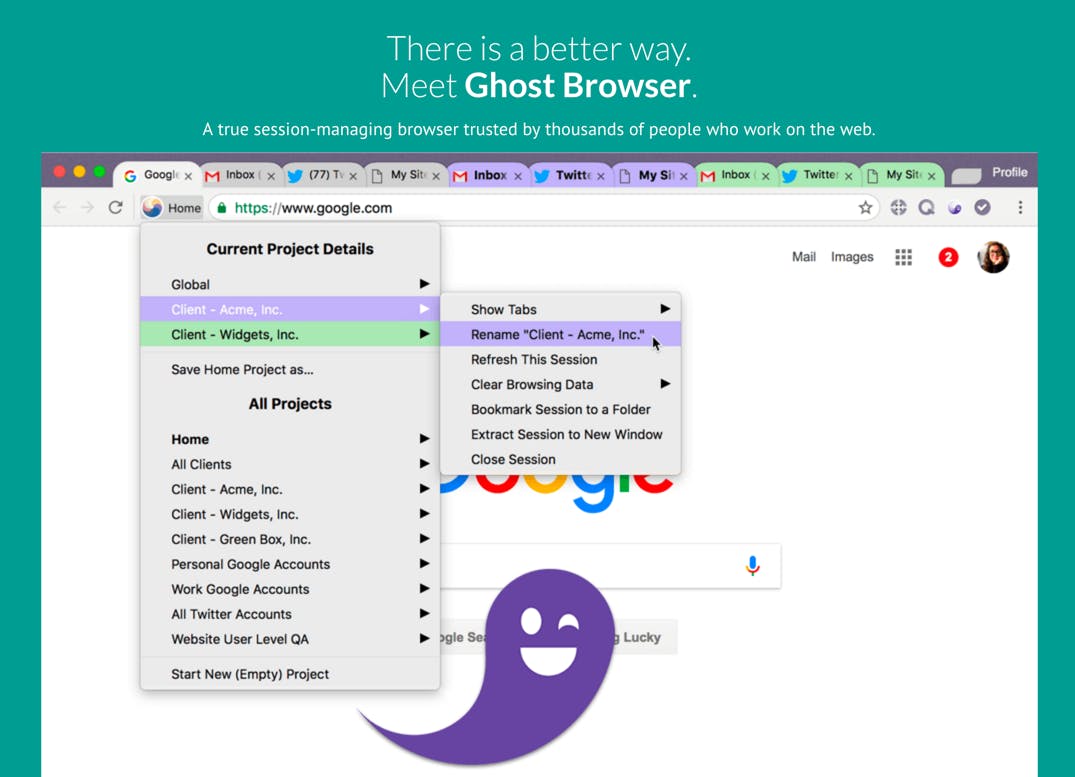Screen dimensions: 1075x777
Task: Open the Images link on Google page
Action: pos(851,257)
